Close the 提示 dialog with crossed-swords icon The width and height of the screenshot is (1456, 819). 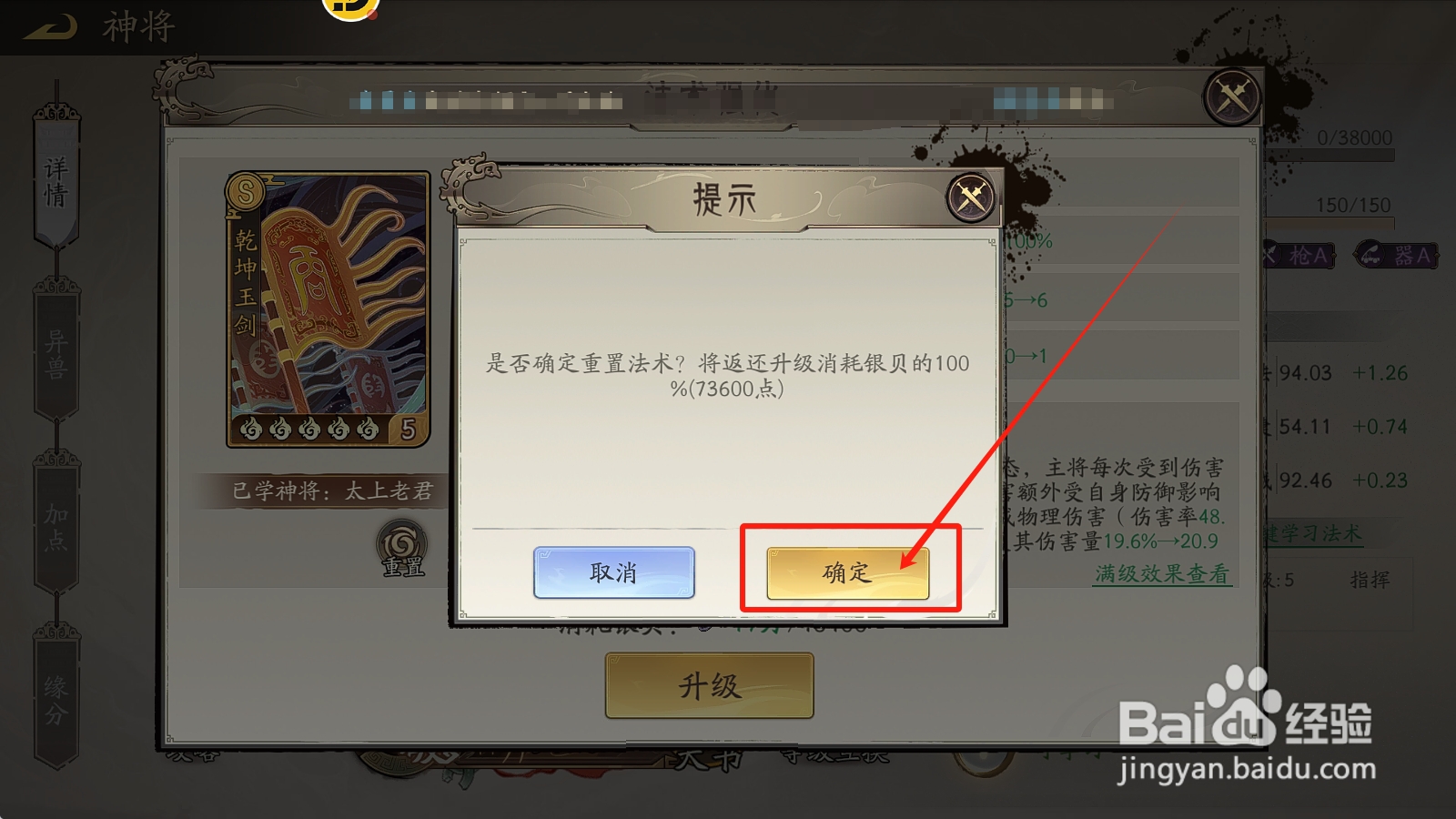click(x=971, y=197)
